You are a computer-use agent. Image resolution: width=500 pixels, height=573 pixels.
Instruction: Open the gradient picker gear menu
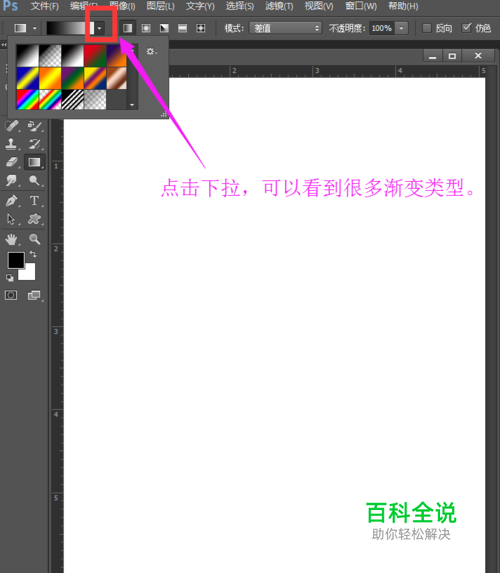(x=151, y=52)
